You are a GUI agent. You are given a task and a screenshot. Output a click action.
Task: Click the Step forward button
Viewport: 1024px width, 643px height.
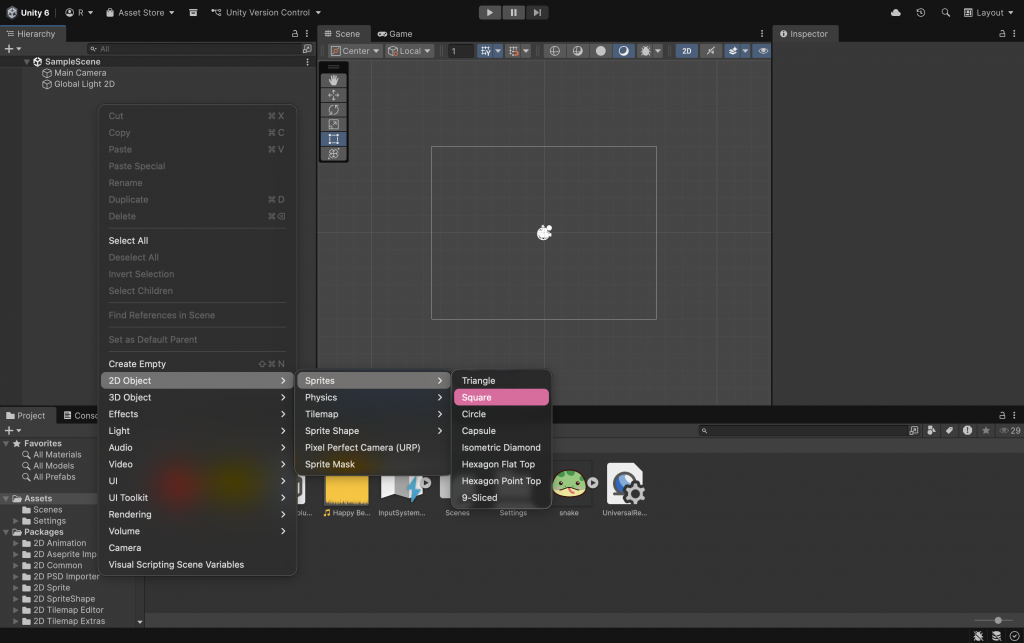coord(537,12)
